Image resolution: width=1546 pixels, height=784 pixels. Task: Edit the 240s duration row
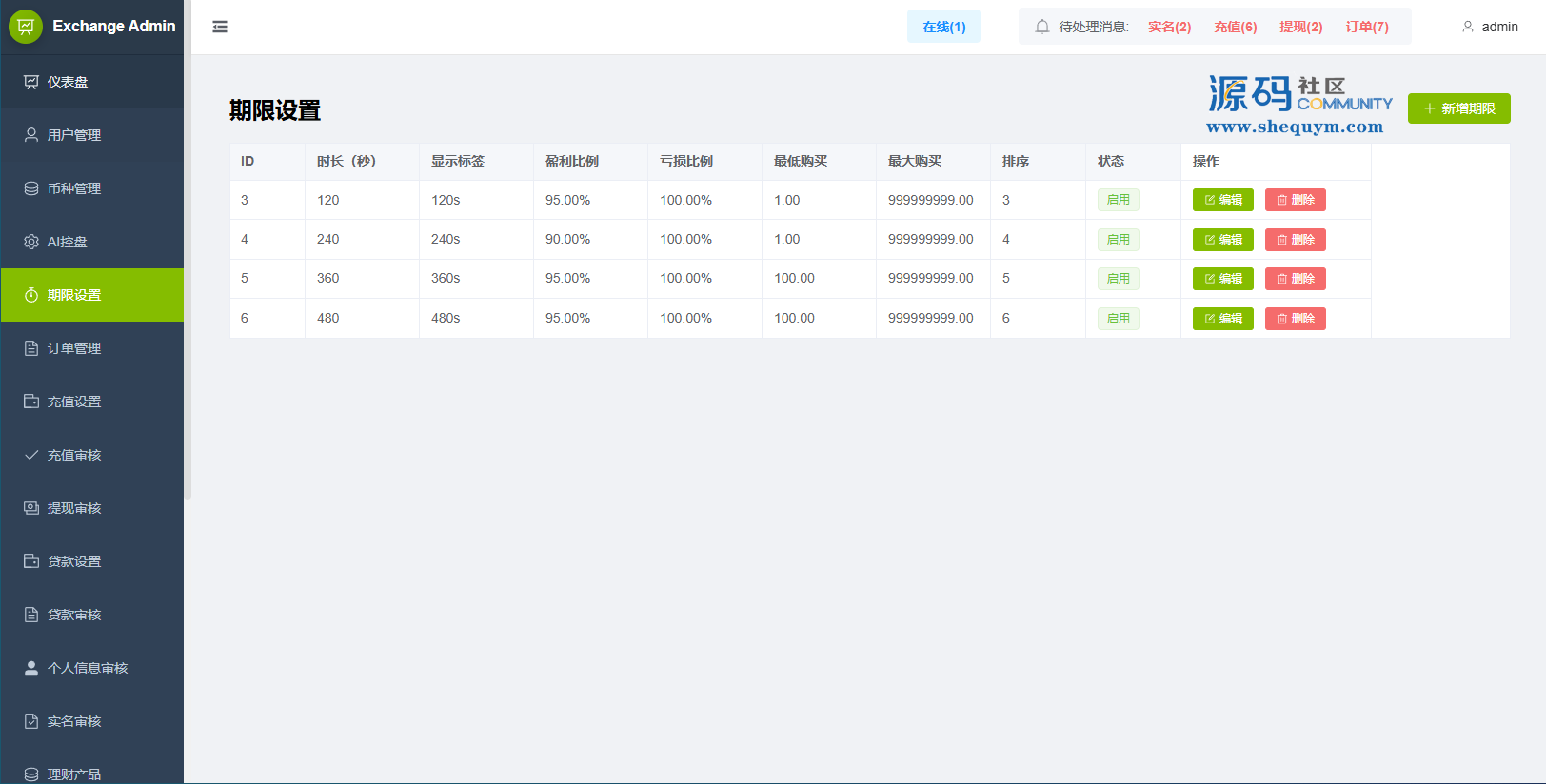[x=1223, y=240]
